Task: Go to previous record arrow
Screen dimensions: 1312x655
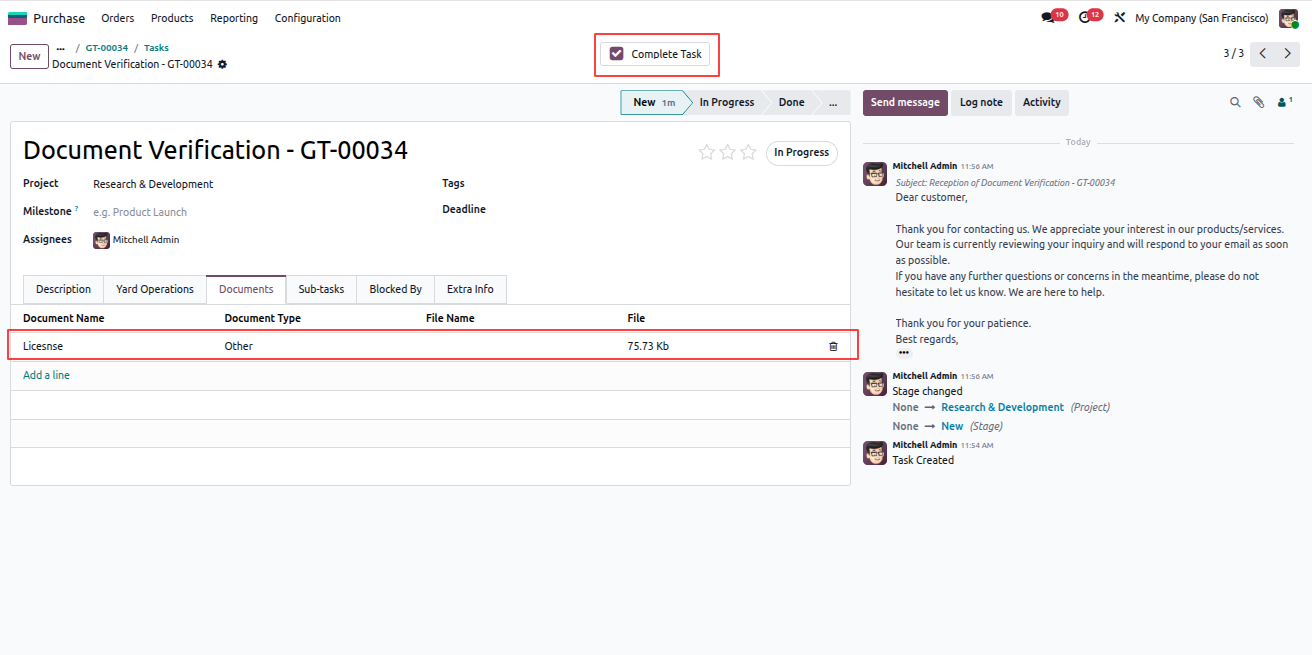Action: click(x=1263, y=54)
